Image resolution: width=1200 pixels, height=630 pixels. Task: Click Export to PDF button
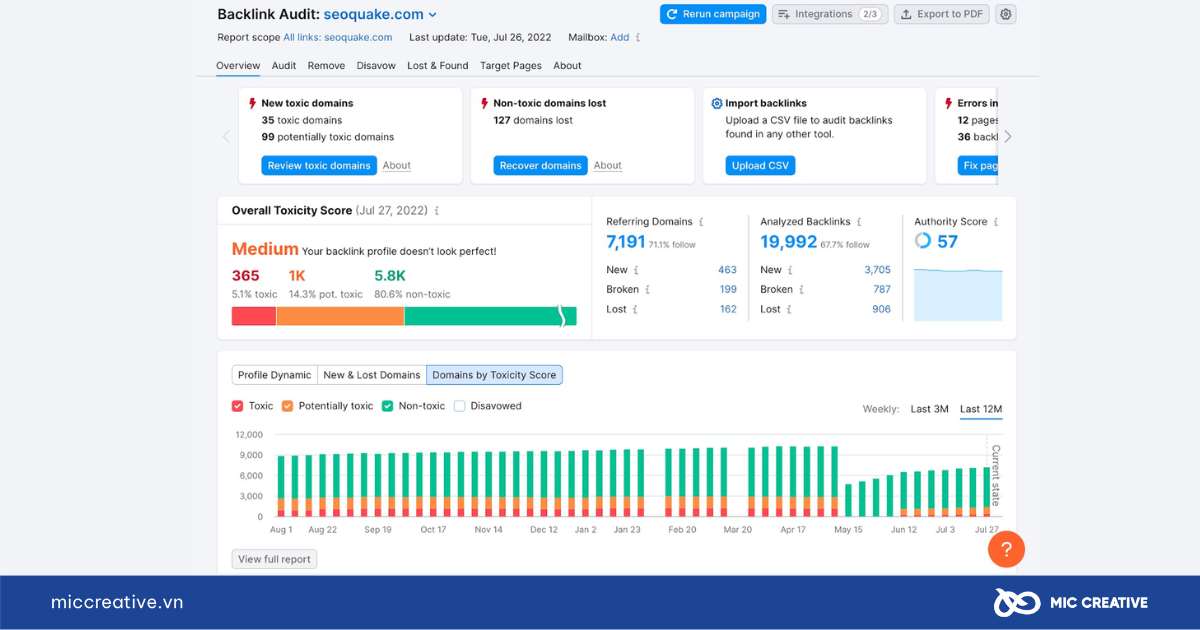click(941, 14)
